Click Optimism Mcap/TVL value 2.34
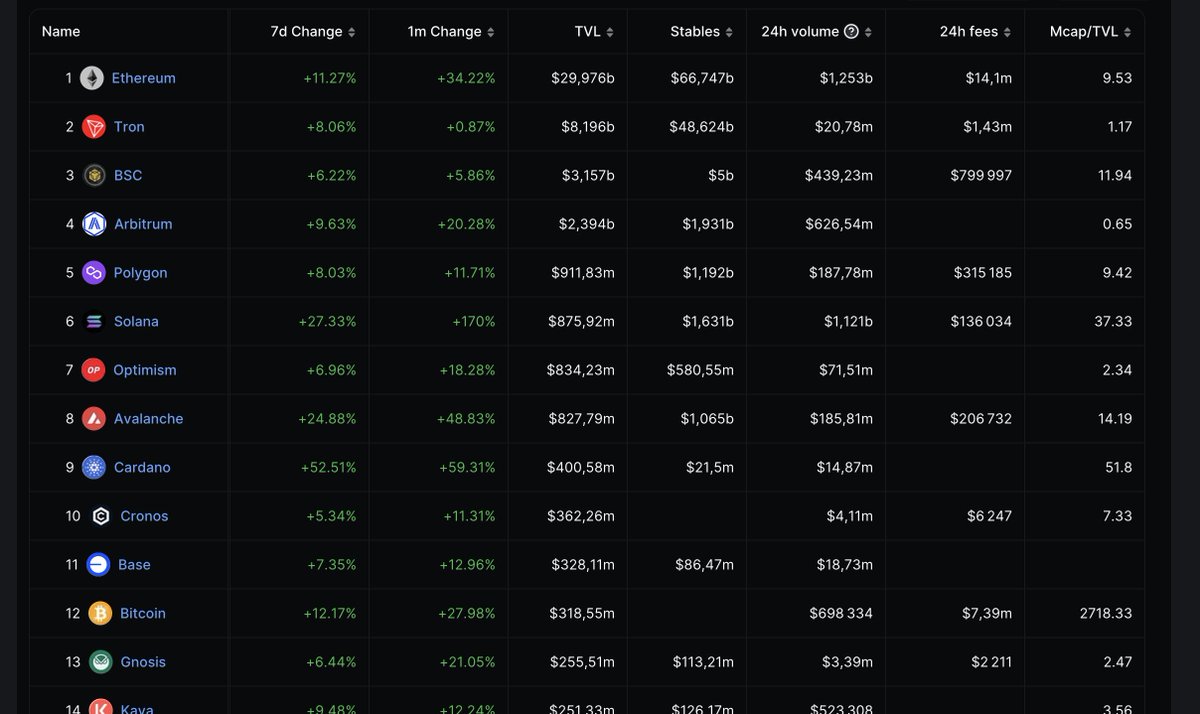 pos(1117,370)
